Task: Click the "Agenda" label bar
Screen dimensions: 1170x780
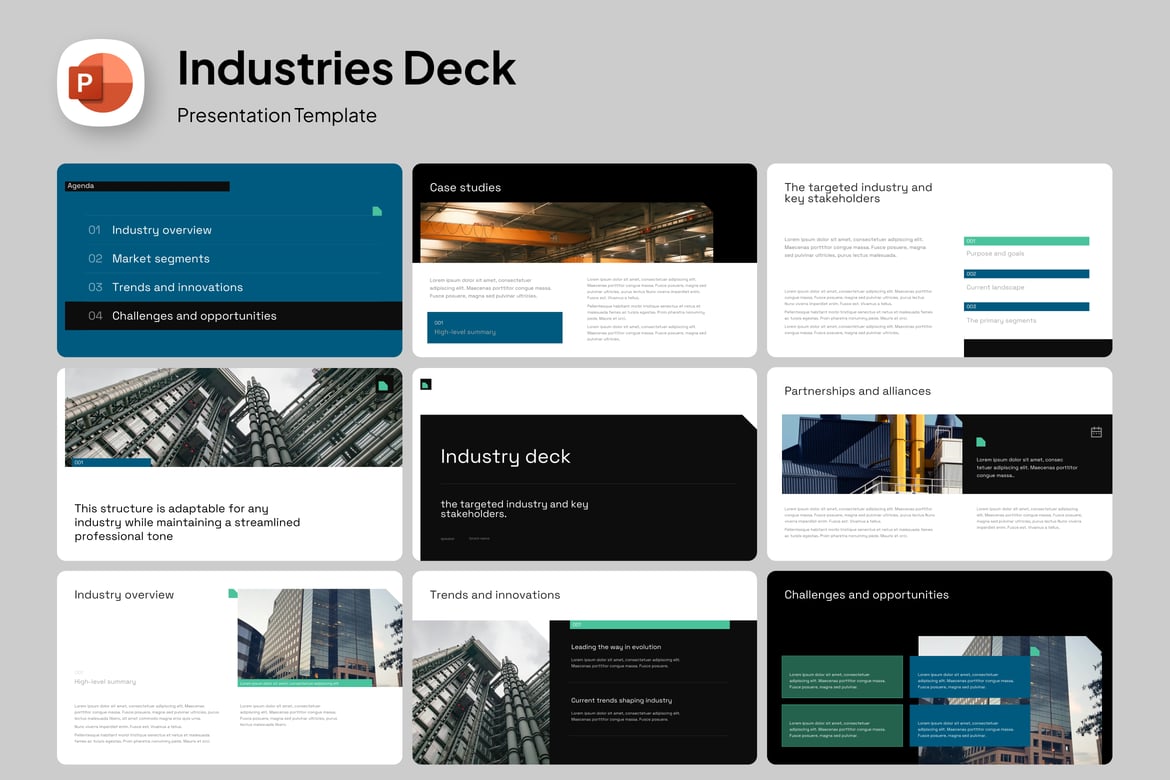Action: (147, 186)
